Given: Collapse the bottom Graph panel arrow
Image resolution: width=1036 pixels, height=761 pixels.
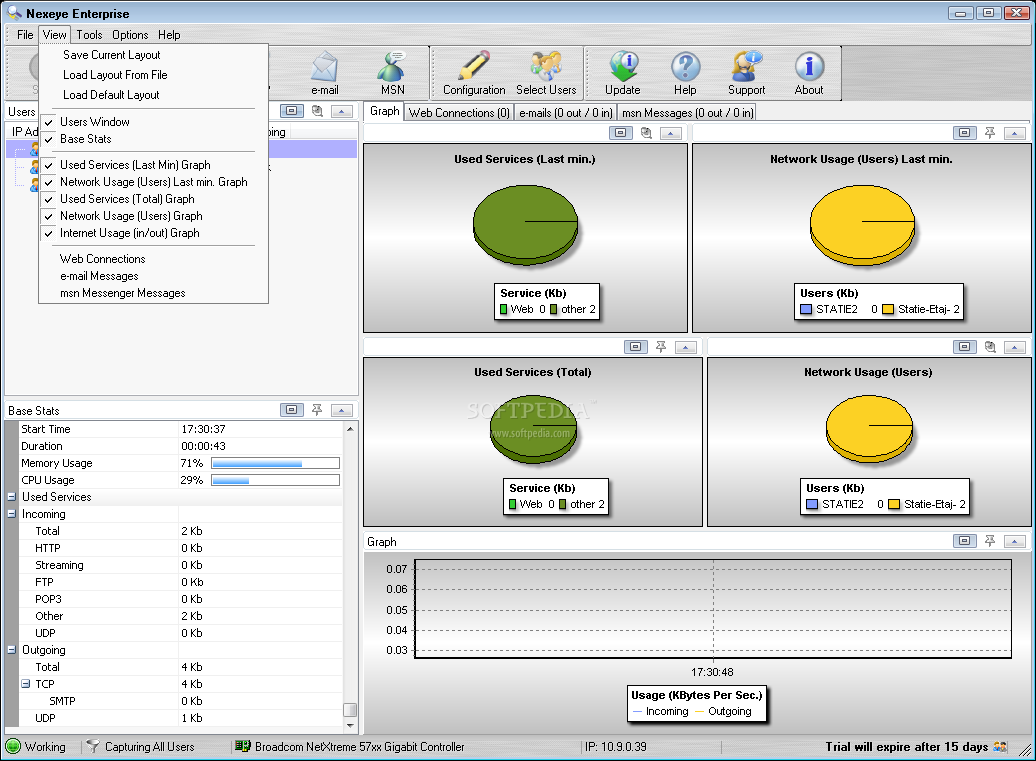Looking at the screenshot, I should pyautogui.click(x=1015, y=541).
